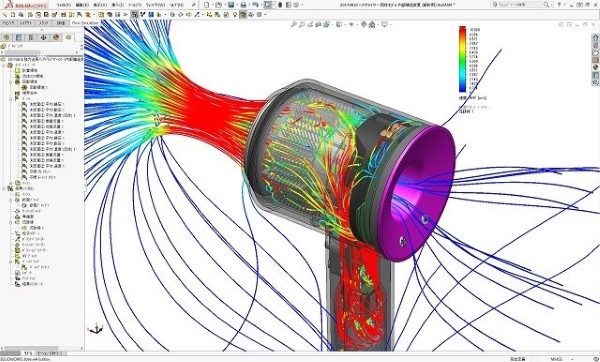Viewport: 600px width, 362px height.
Task: Click the Print icon in top toolbar
Action: click(243, 5)
